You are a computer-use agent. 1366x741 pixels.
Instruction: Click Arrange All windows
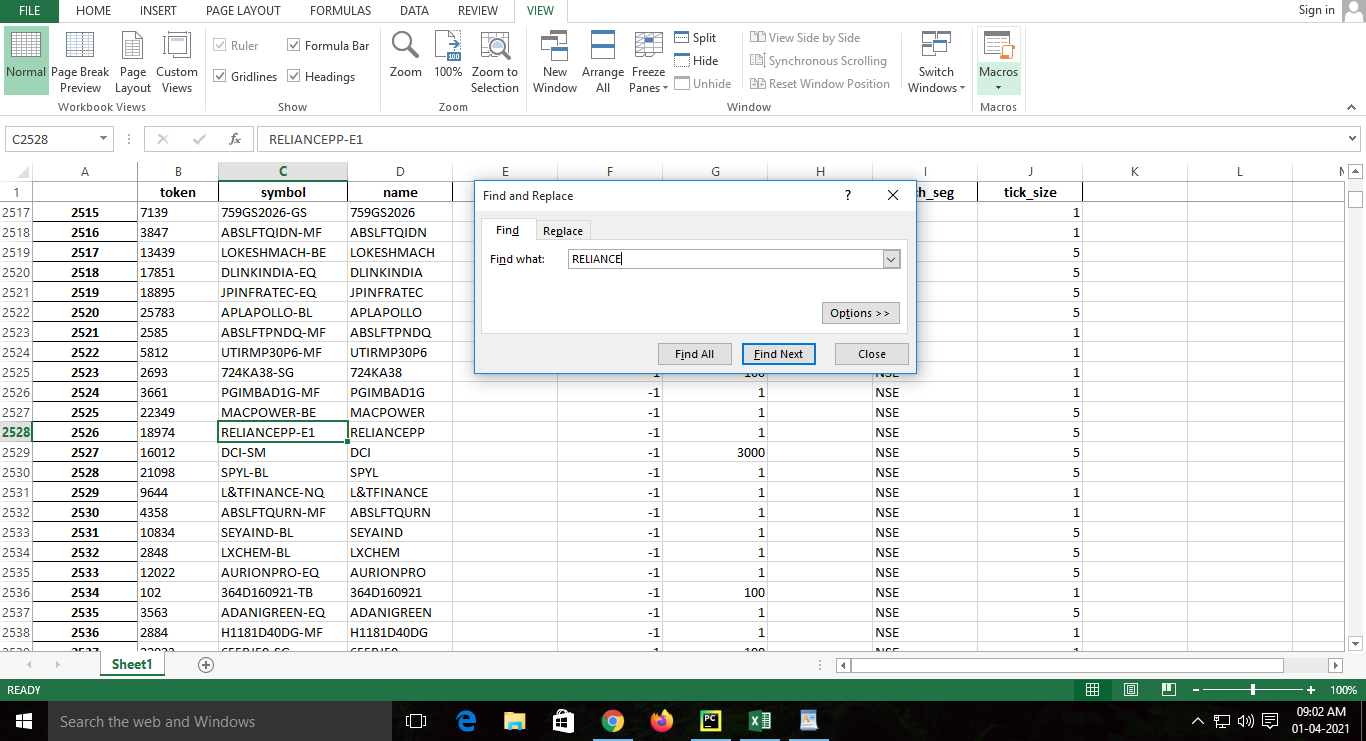tap(603, 60)
